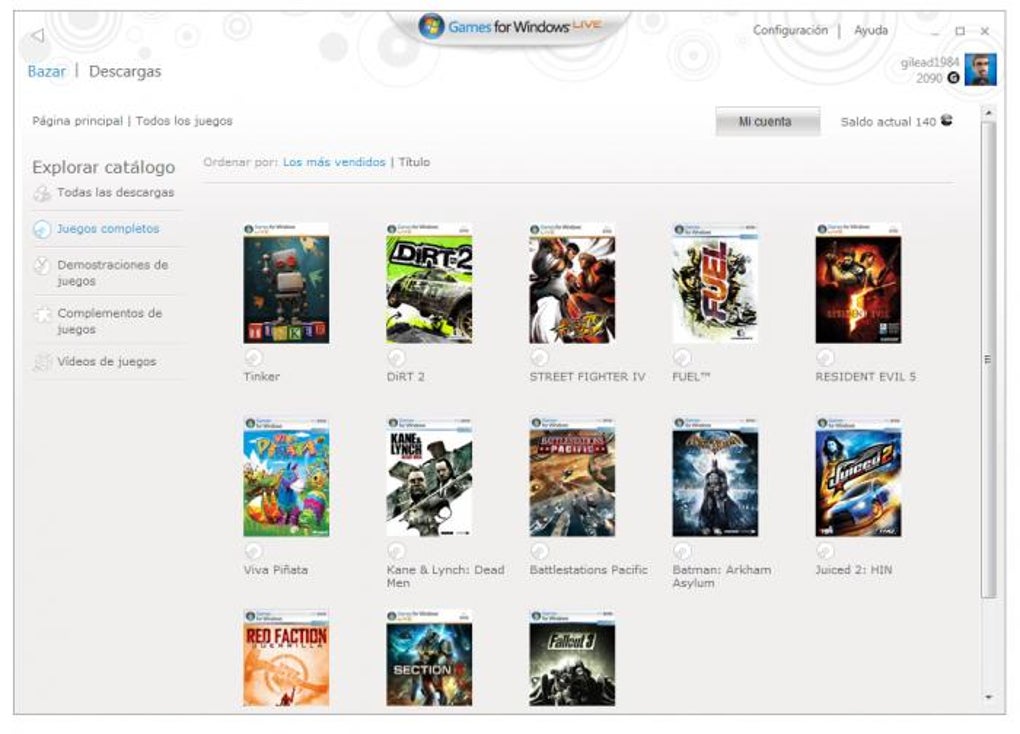Click the disc icon under Kane & Lynch cover

coord(396,551)
